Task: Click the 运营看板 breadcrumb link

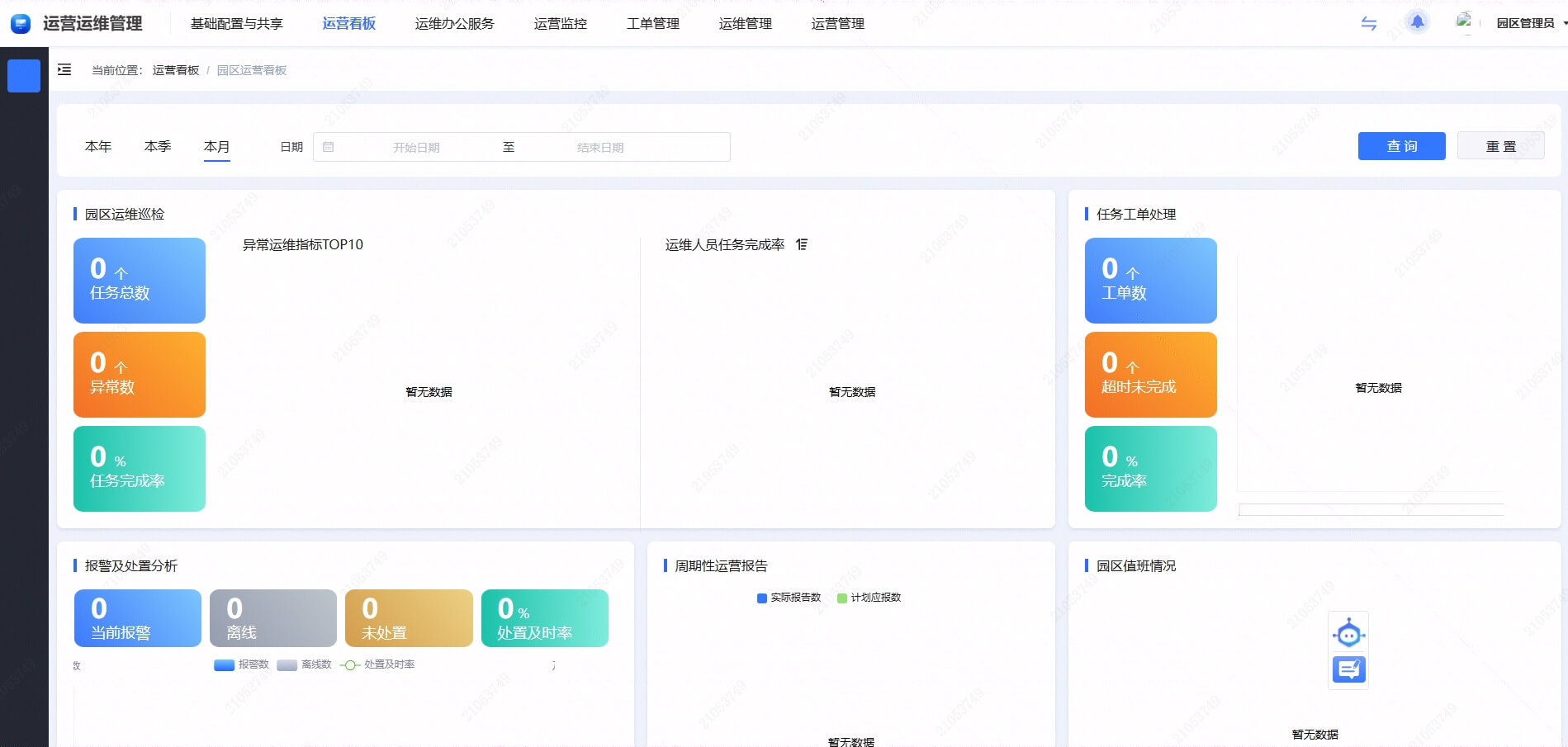Action: tap(176, 70)
